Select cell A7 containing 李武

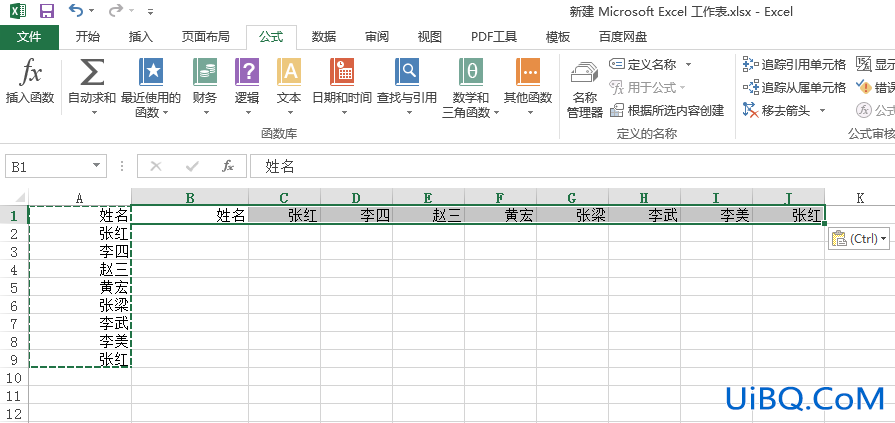(80, 323)
